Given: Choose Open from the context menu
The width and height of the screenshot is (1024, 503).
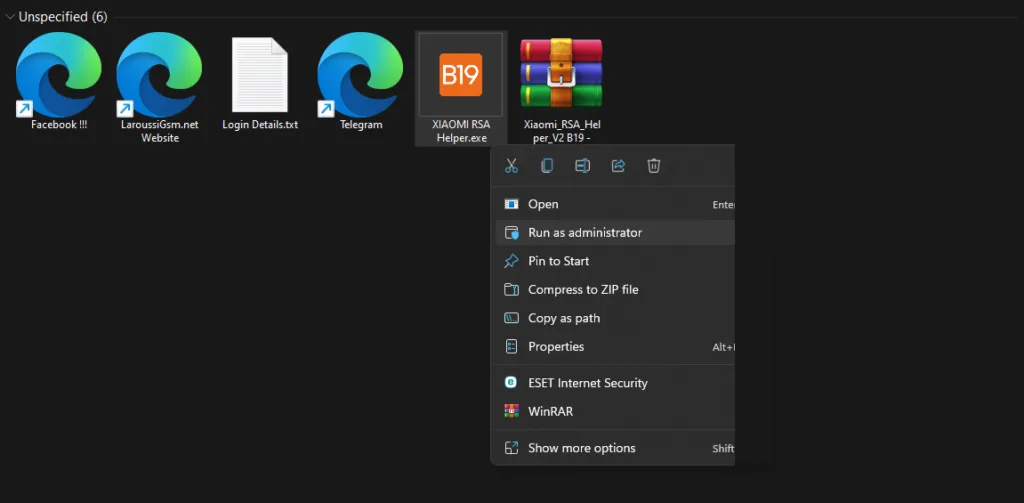Looking at the screenshot, I should point(615,204).
